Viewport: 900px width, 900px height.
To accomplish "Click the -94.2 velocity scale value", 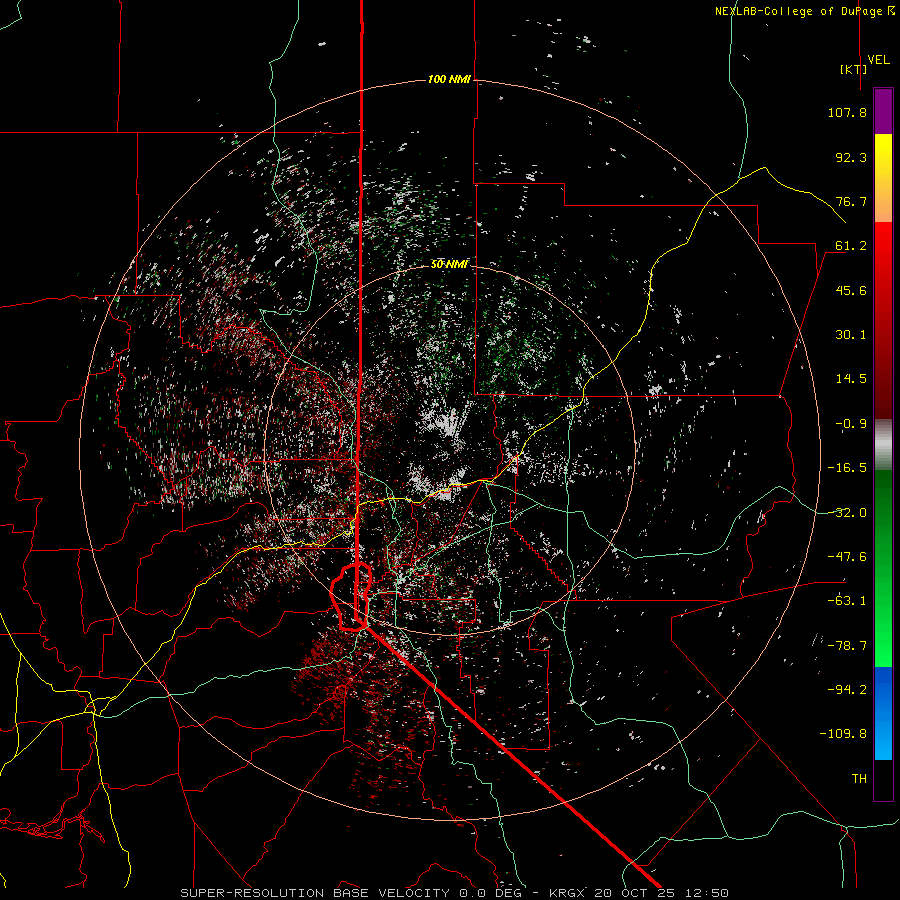I will (x=847, y=690).
